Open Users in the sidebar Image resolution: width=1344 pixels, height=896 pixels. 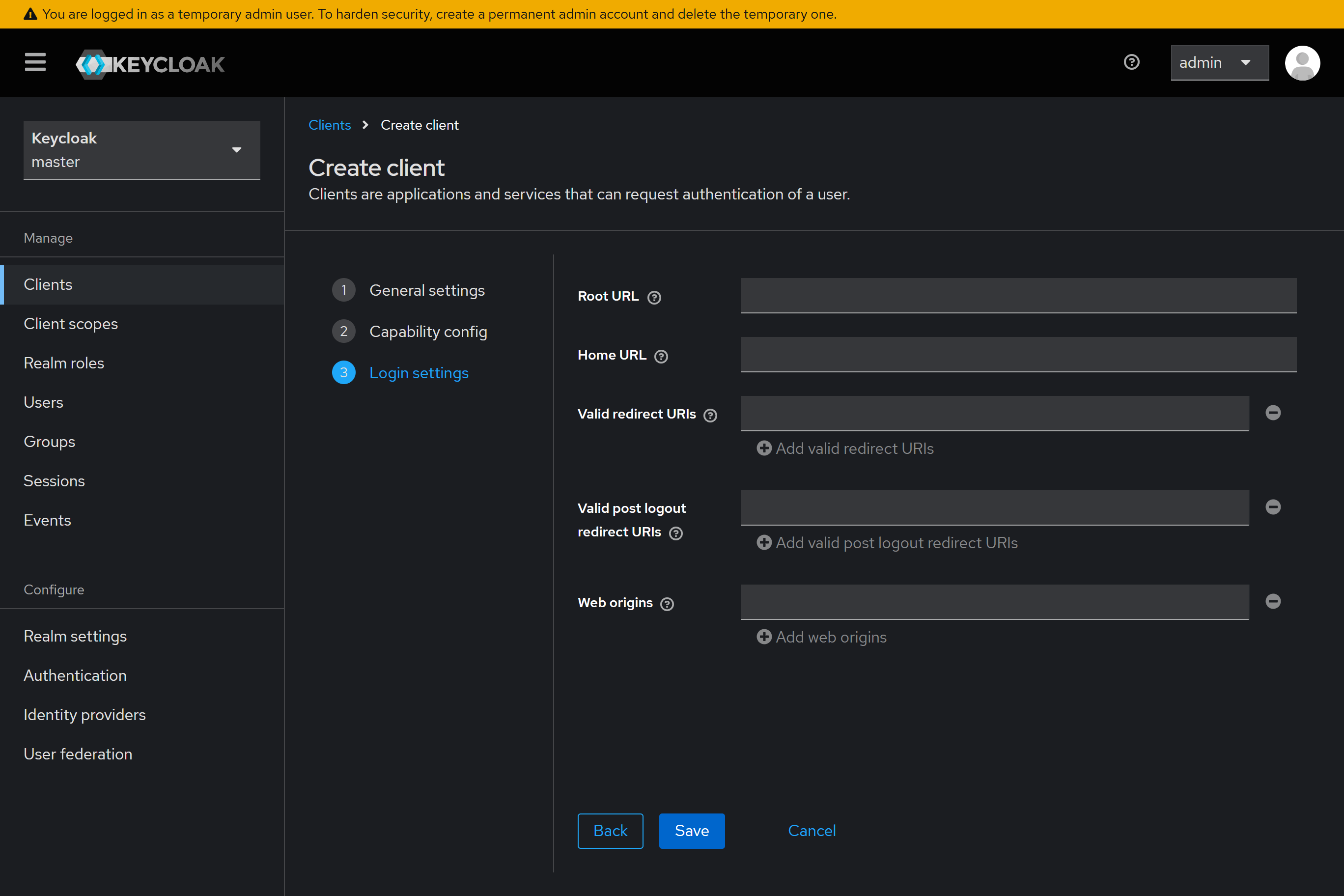142,402
